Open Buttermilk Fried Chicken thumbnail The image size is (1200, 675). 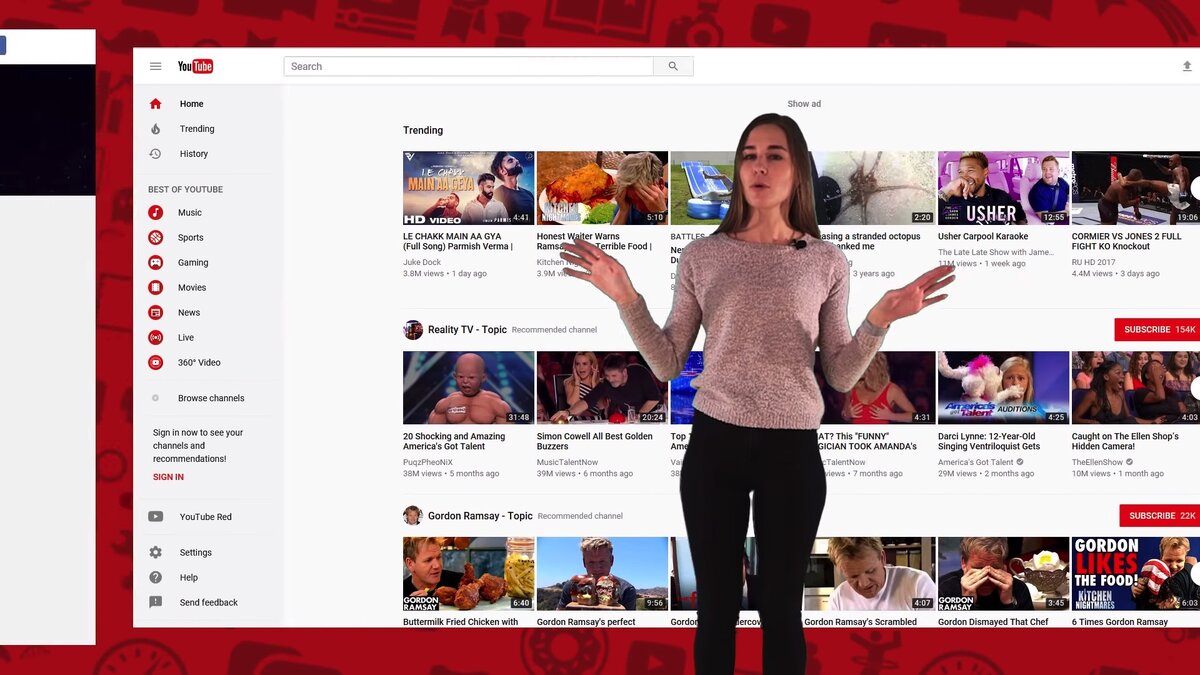click(468, 574)
